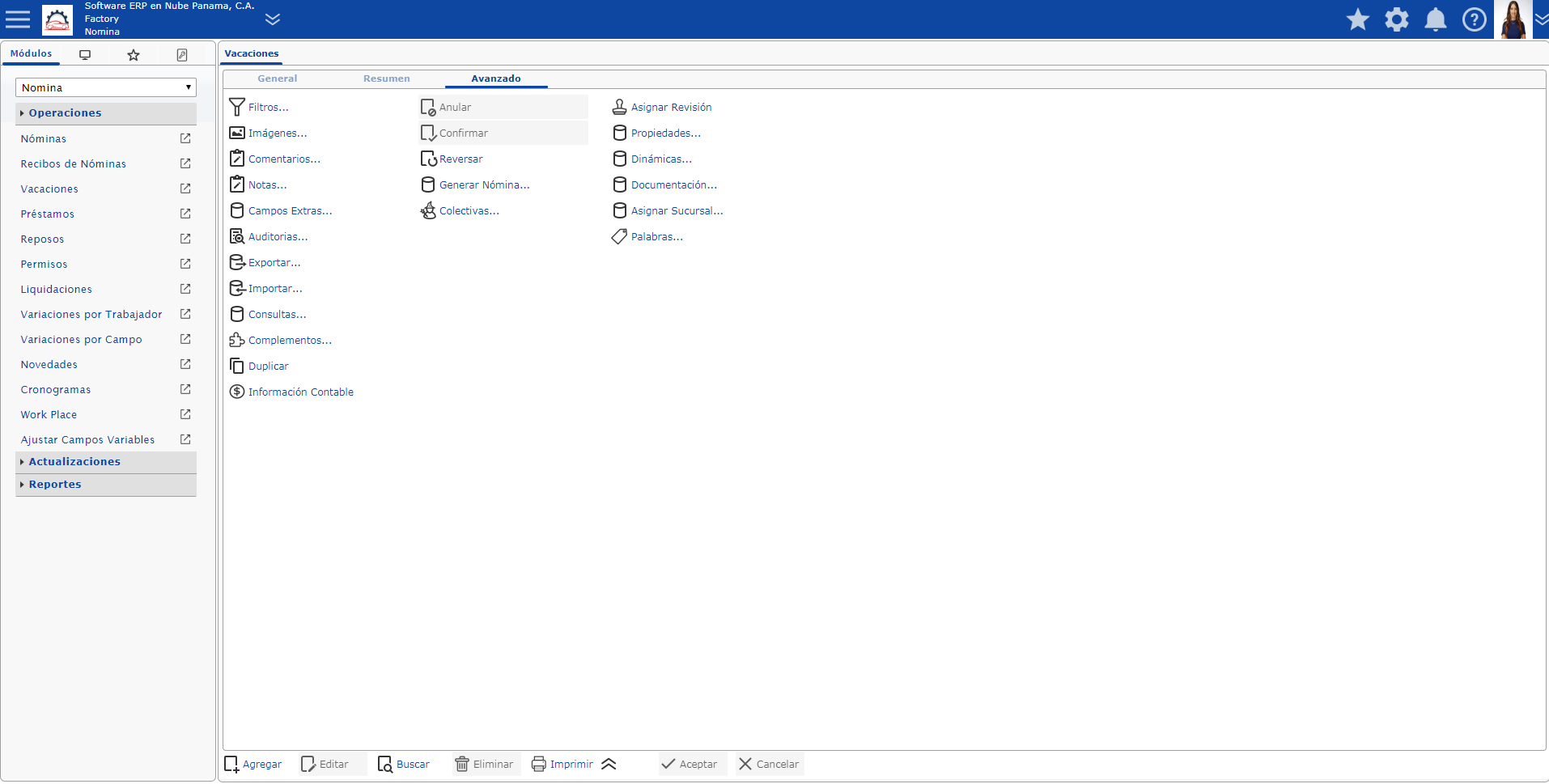Open settings gear in top bar
The width and height of the screenshot is (1549, 784).
[x=1397, y=19]
